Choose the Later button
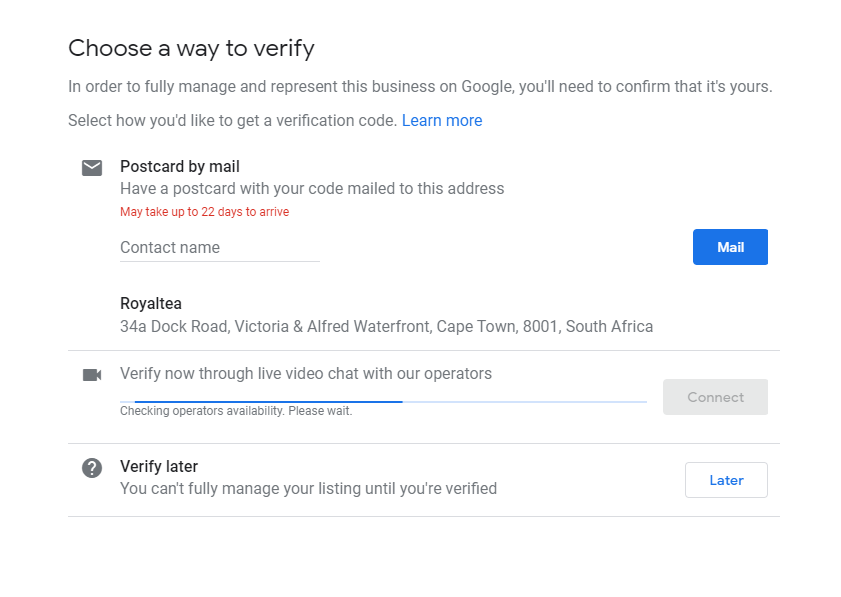The width and height of the screenshot is (841, 597). (726, 480)
